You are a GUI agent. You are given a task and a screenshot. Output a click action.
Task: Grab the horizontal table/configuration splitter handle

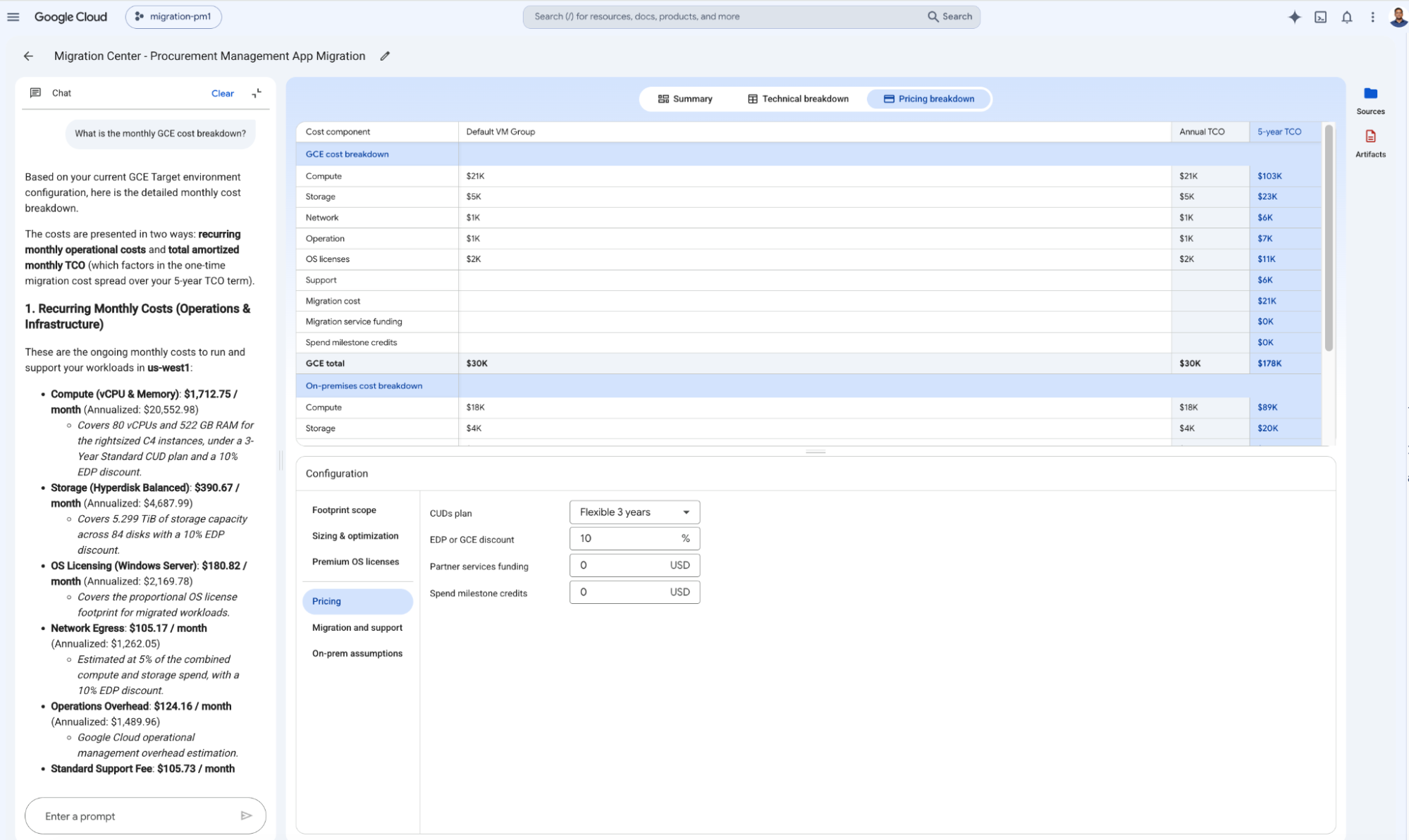coord(815,452)
